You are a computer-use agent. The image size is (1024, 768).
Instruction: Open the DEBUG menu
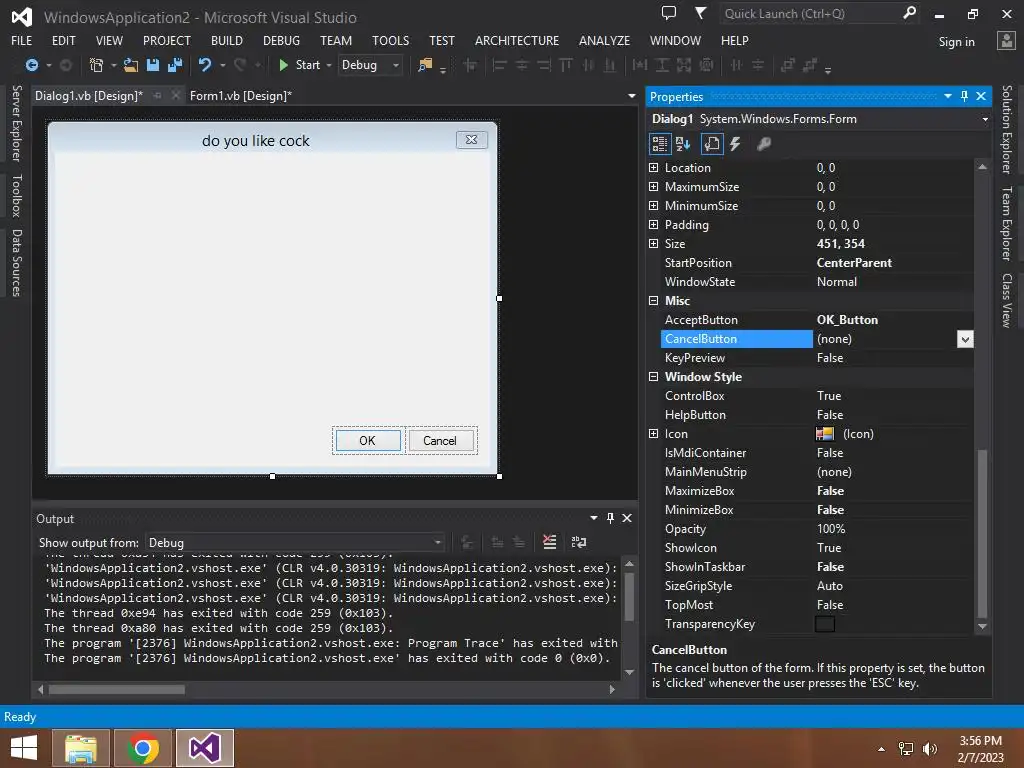(281, 40)
